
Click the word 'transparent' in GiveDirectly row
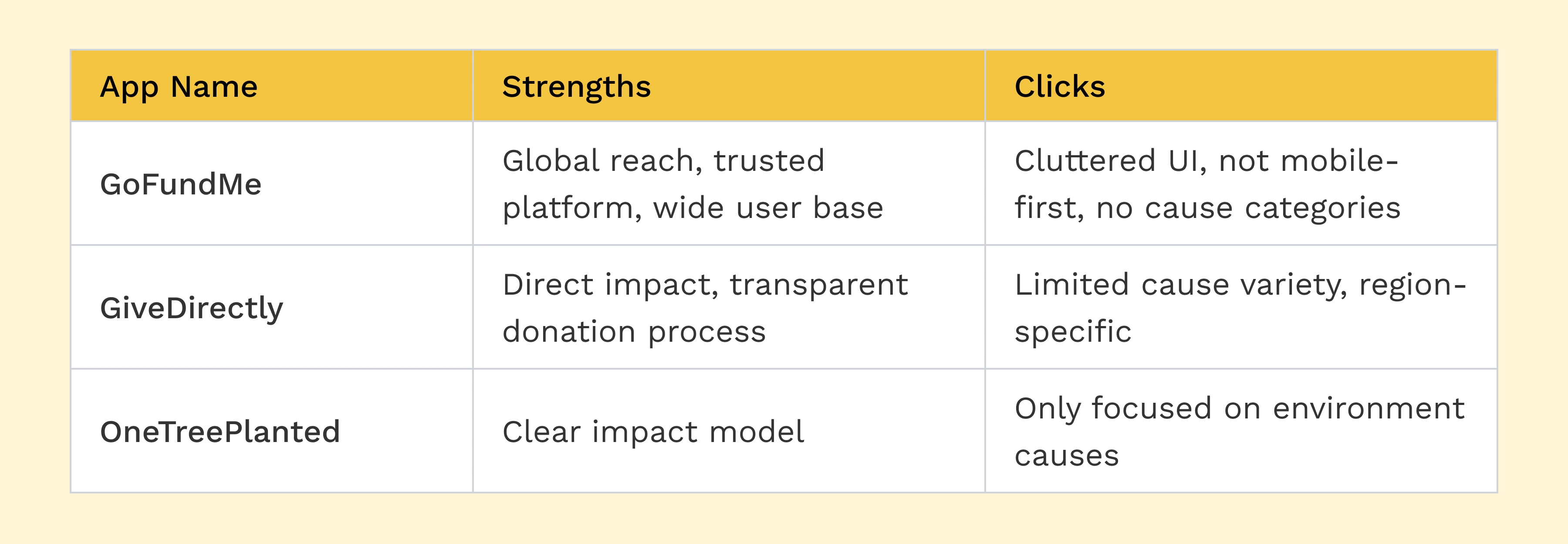tap(819, 285)
